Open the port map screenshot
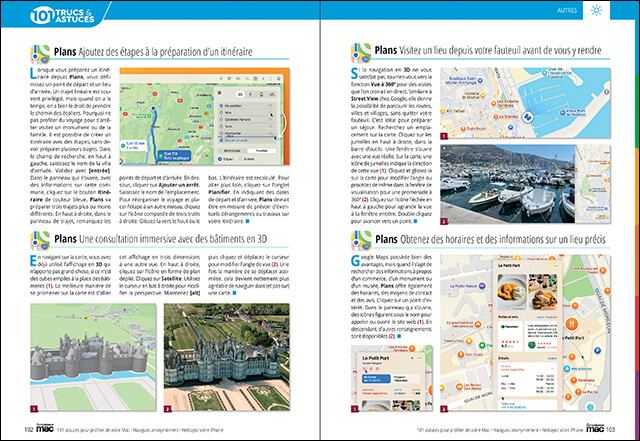The image size is (640, 441). click(525, 103)
